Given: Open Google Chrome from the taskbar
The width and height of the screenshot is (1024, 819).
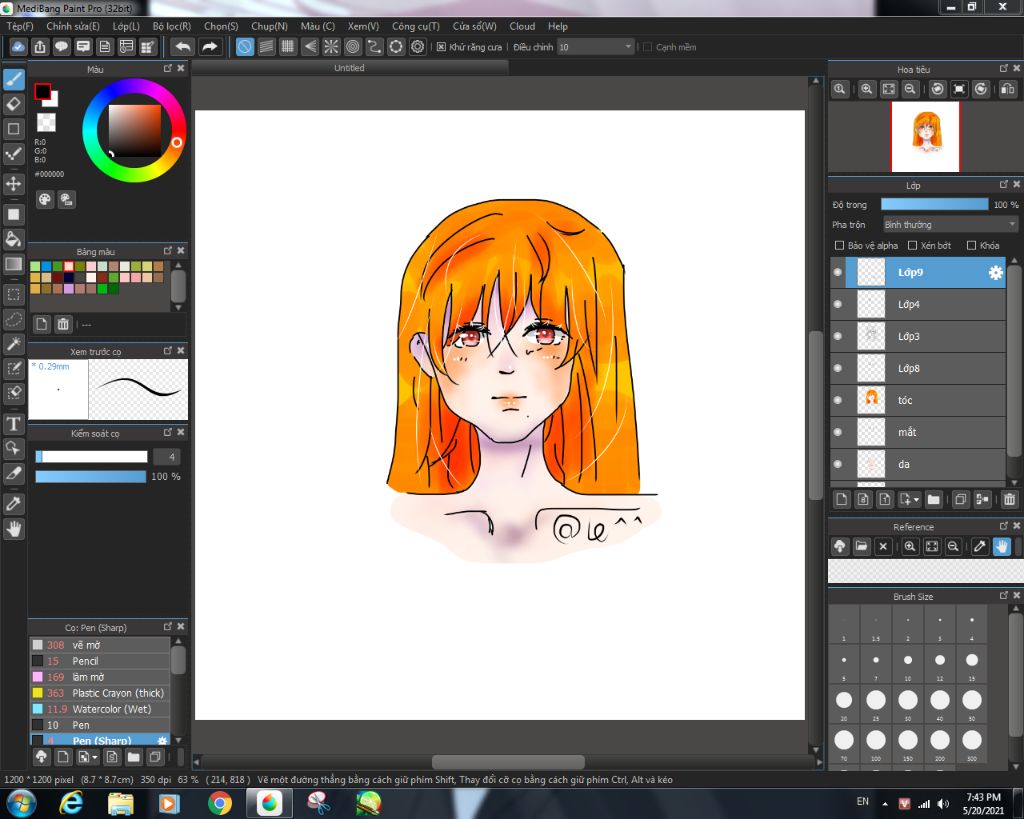Looking at the screenshot, I should coord(220,803).
